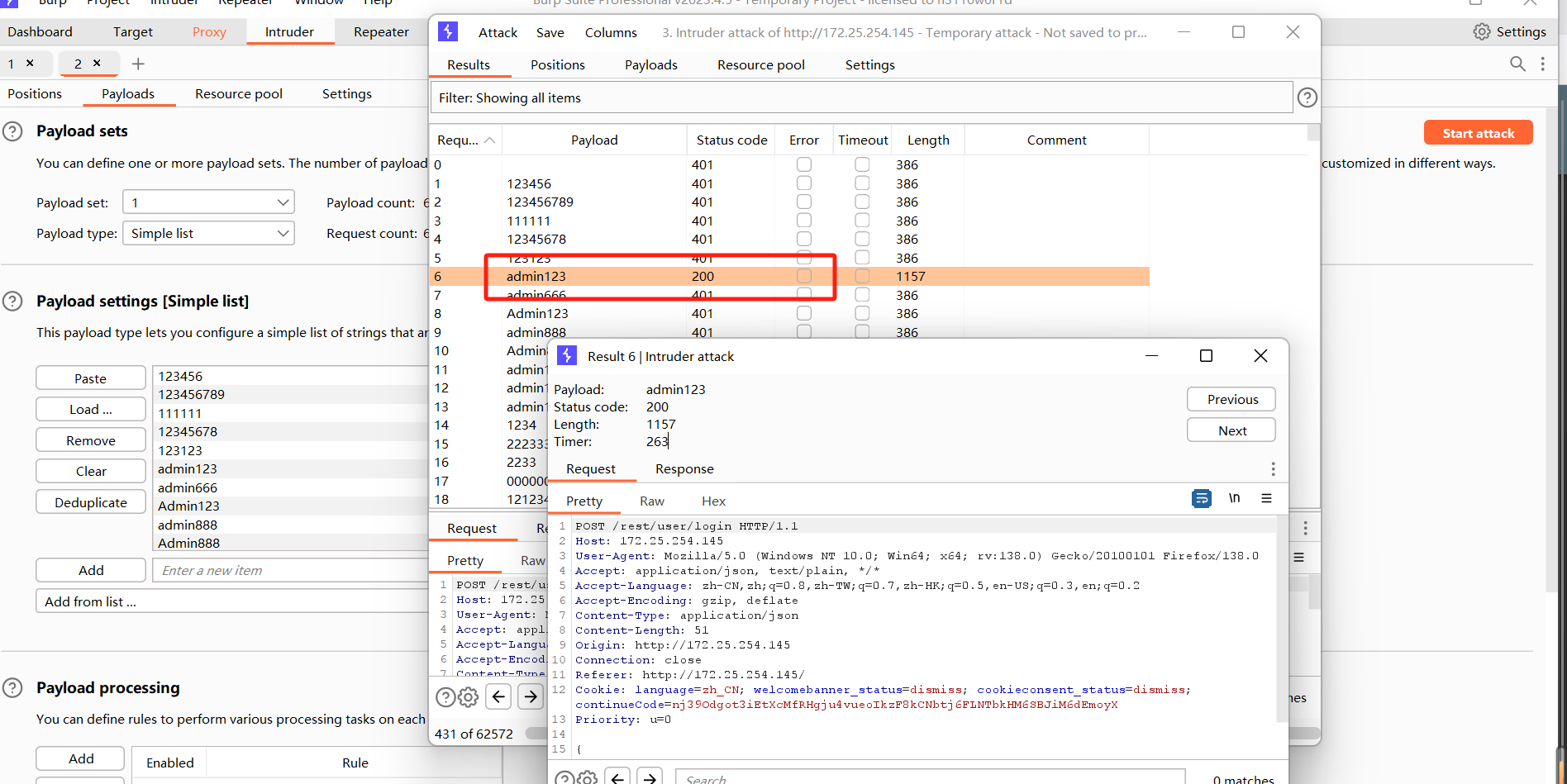Open the Payload set dropdown

(208, 202)
